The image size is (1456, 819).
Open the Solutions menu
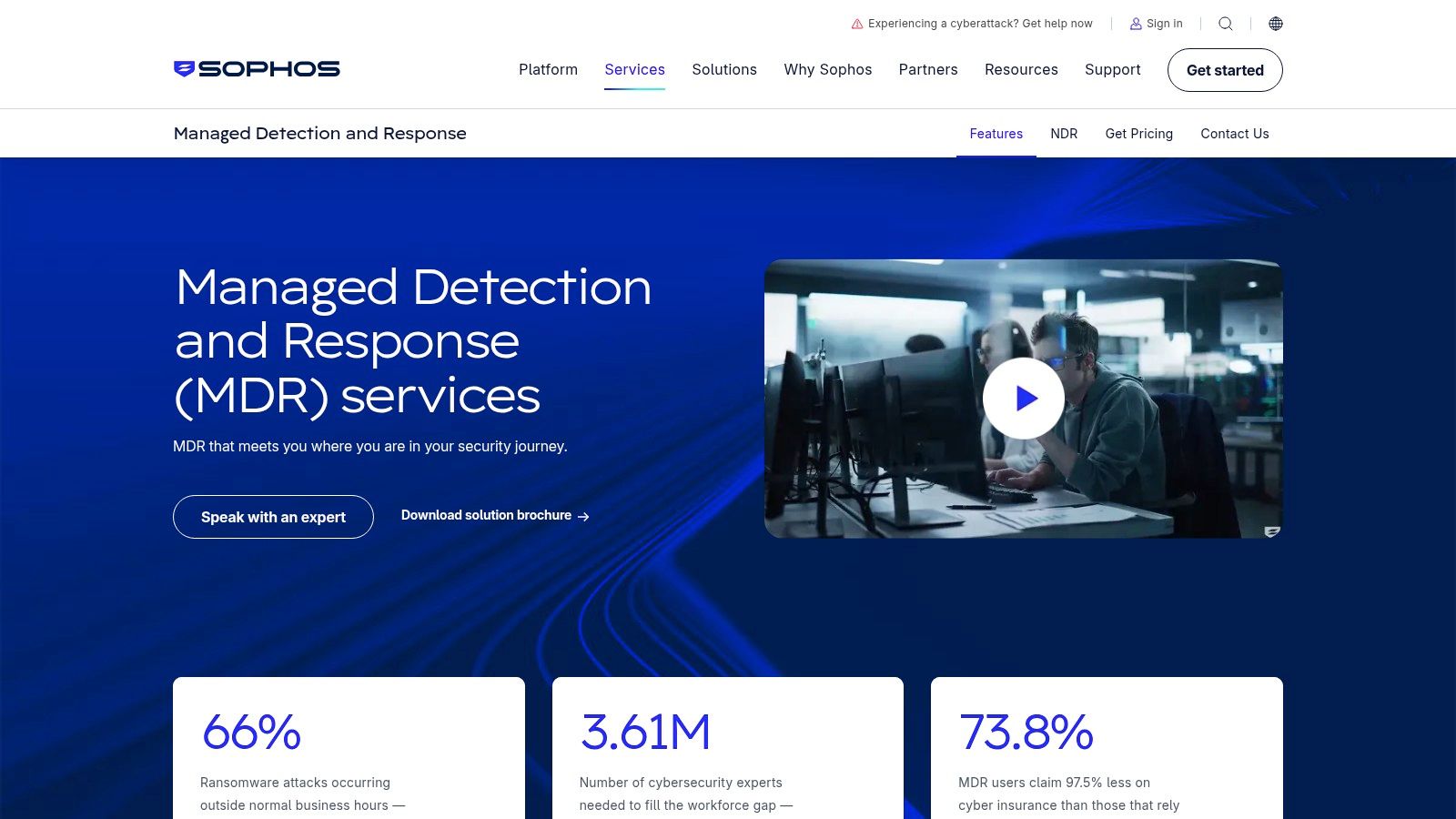pos(724,69)
